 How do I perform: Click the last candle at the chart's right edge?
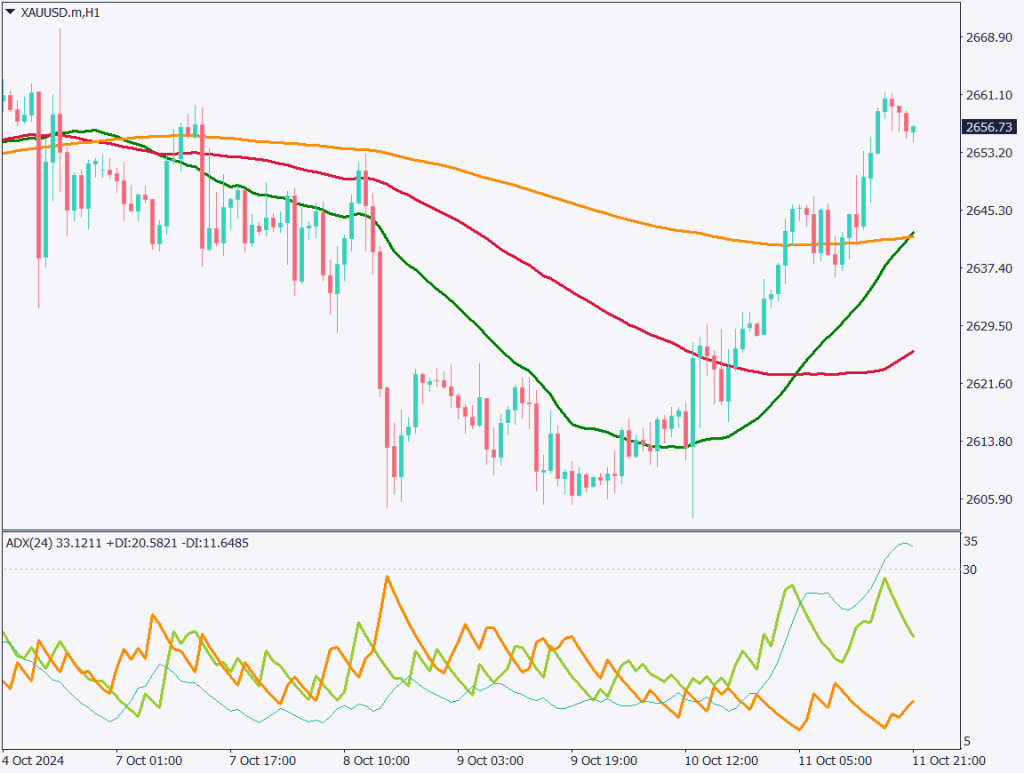coord(913,129)
